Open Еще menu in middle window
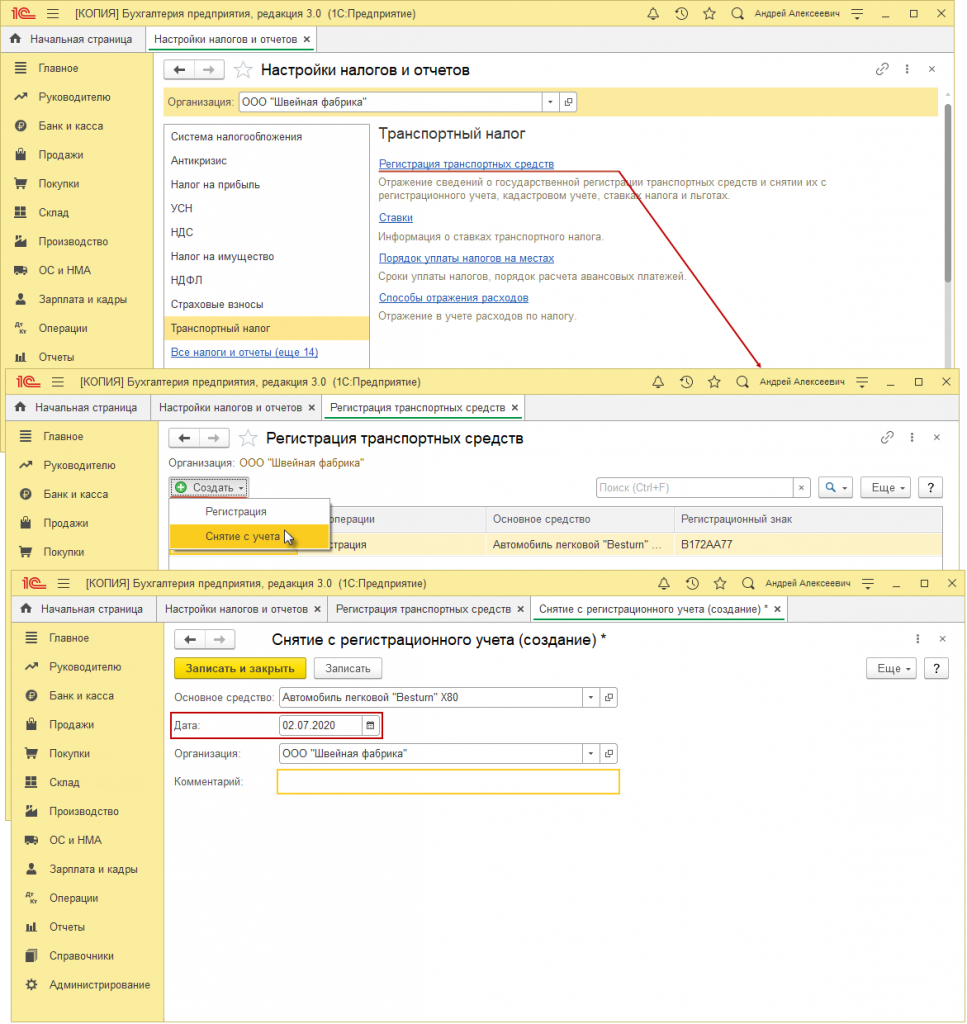The height and width of the screenshot is (1024, 967). [x=885, y=488]
